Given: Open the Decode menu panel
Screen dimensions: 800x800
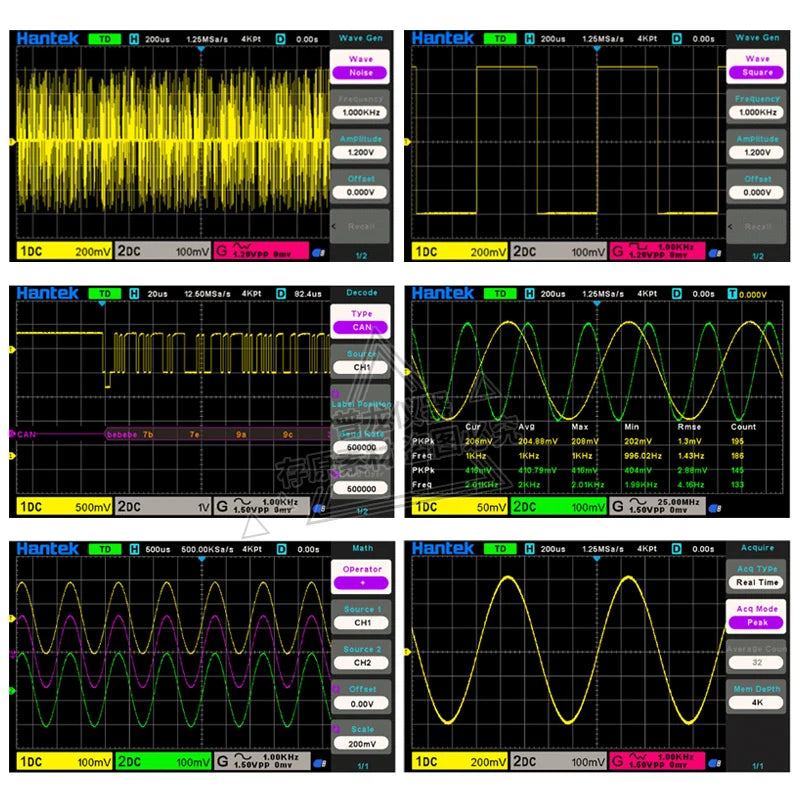Looking at the screenshot, I should click(361, 293).
